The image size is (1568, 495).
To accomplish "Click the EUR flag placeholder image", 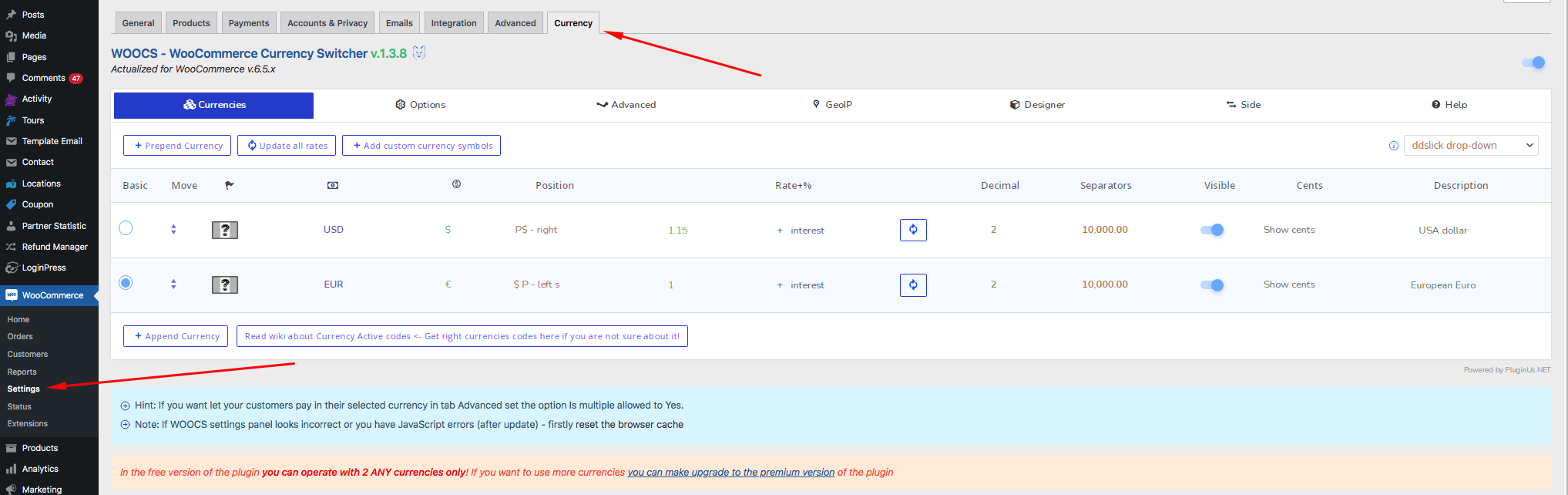I will click(x=225, y=285).
